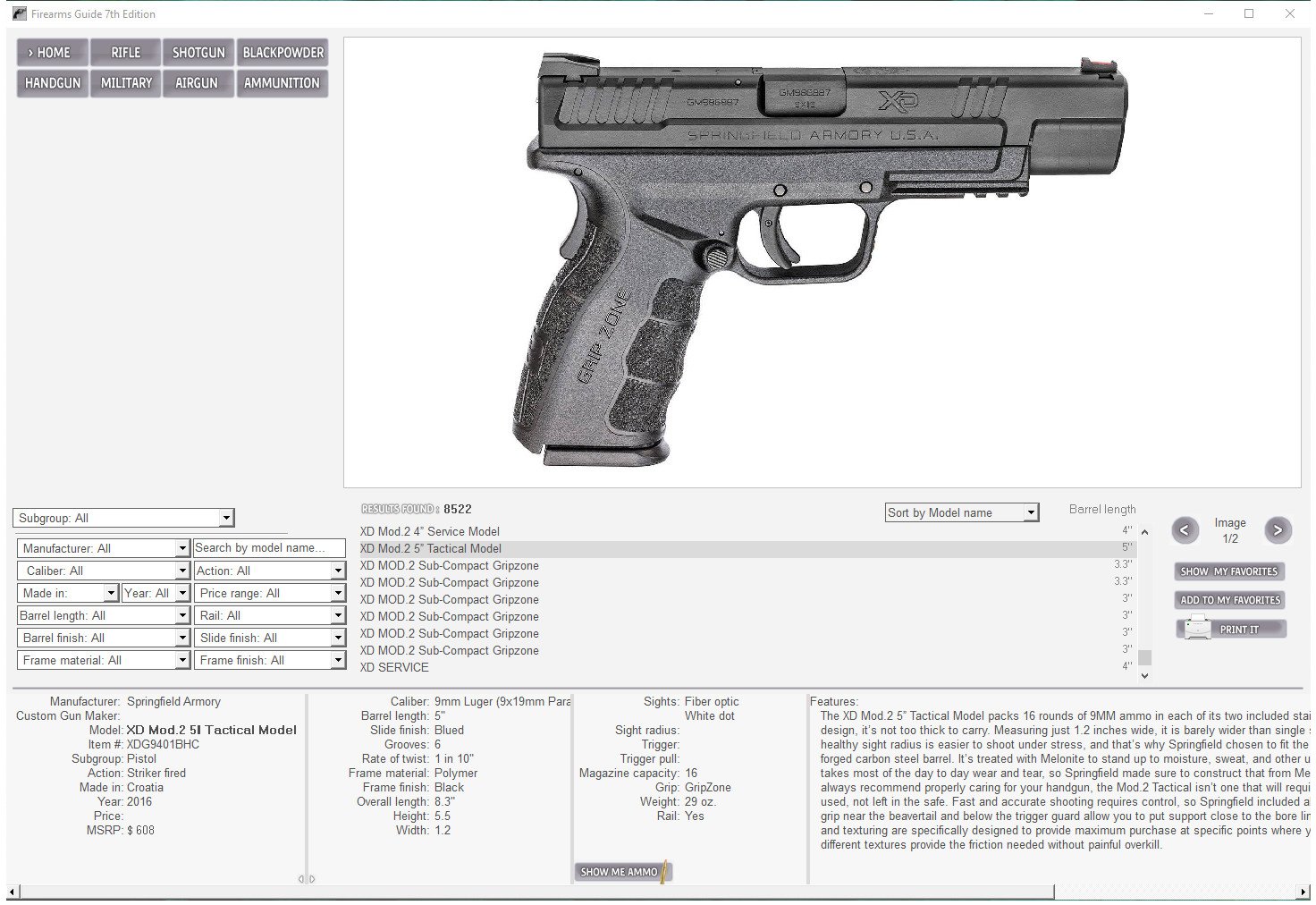This screenshot has width=1316, height=905.
Task: Expand the Manufacturer filter dropdown
Action: tap(181, 548)
